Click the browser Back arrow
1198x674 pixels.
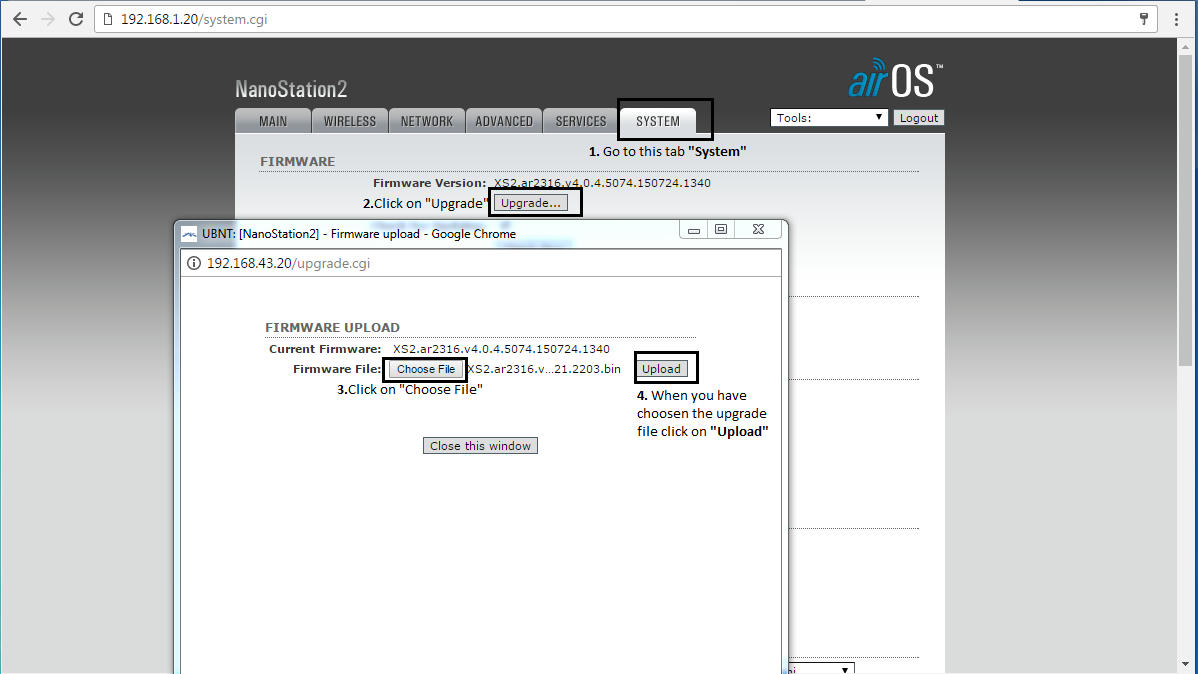pyautogui.click(x=19, y=19)
